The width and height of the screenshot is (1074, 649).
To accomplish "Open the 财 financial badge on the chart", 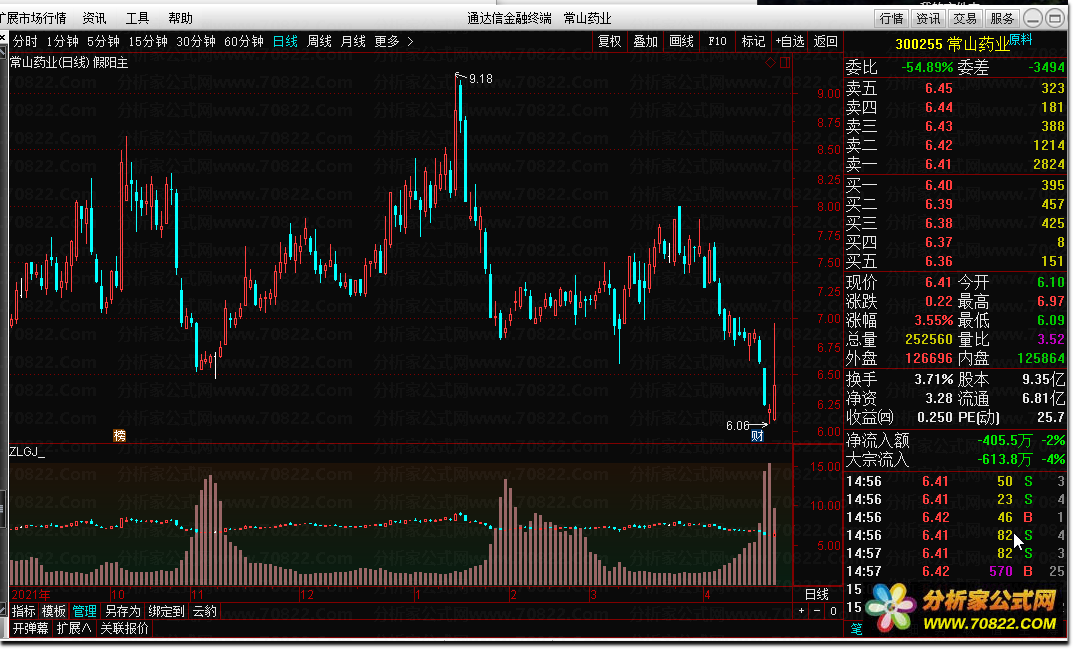I will click(x=757, y=436).
